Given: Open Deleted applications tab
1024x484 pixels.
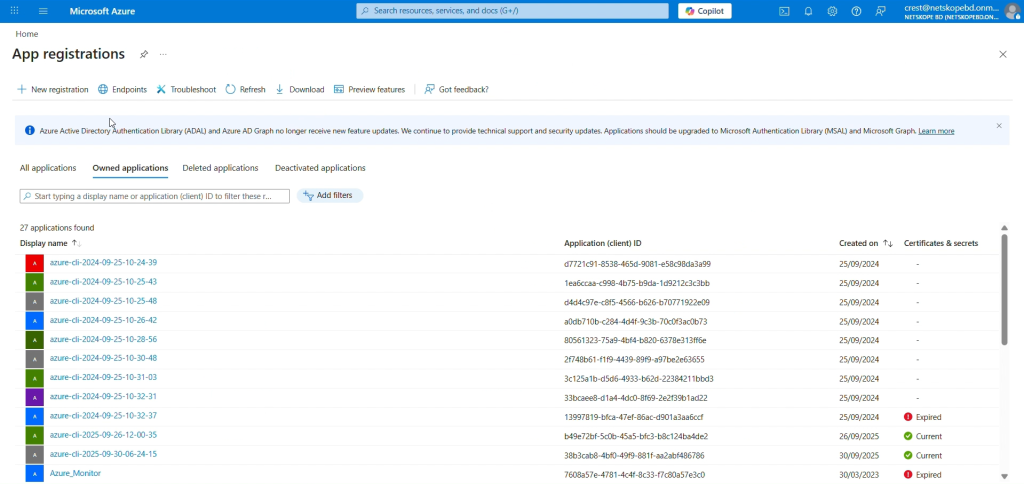Looking at the screenshot, I should point(220,168).
